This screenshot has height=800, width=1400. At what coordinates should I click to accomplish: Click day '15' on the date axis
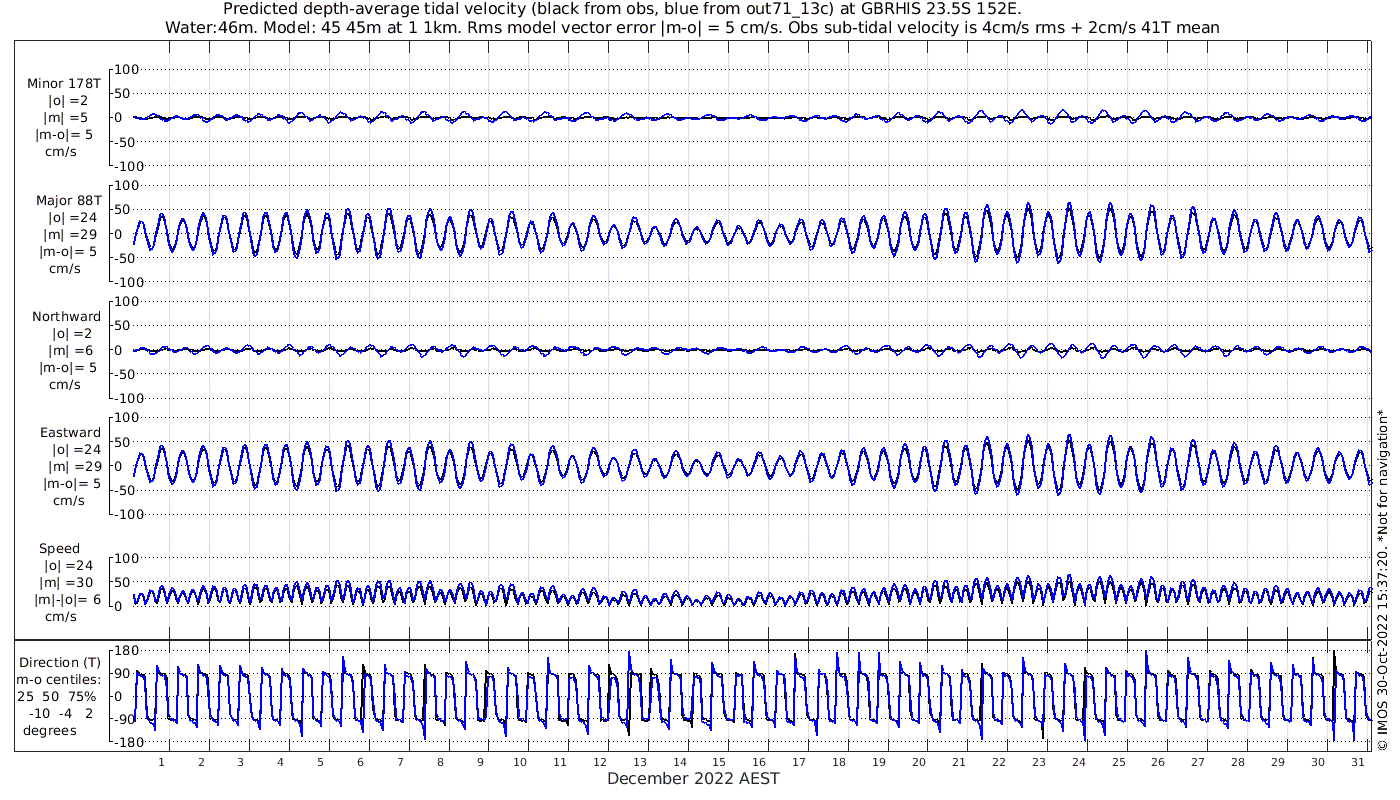[719, 762]
